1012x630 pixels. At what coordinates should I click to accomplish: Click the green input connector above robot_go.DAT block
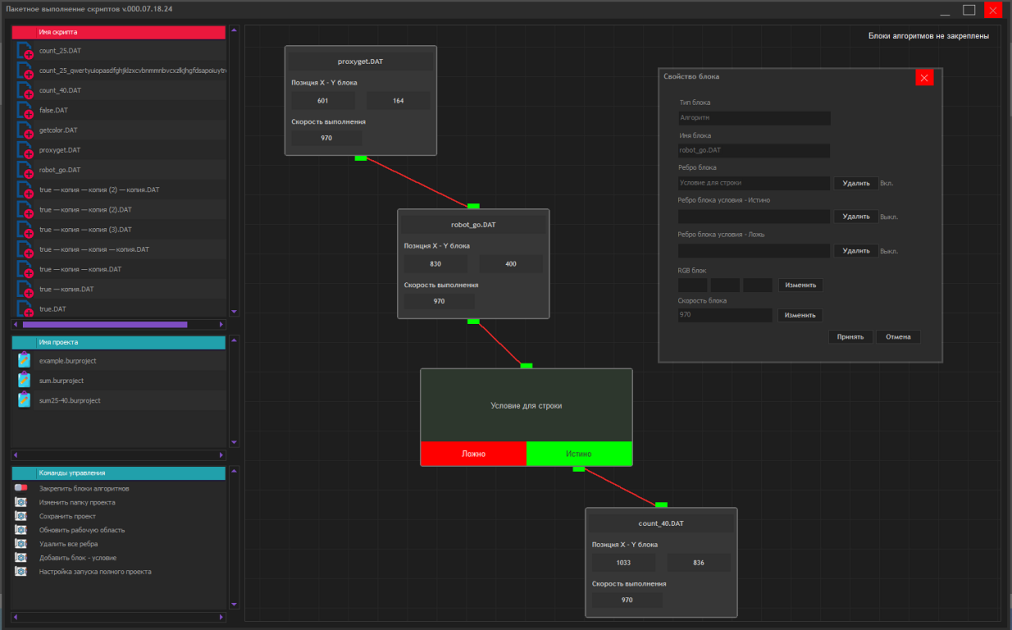[473, 206]
